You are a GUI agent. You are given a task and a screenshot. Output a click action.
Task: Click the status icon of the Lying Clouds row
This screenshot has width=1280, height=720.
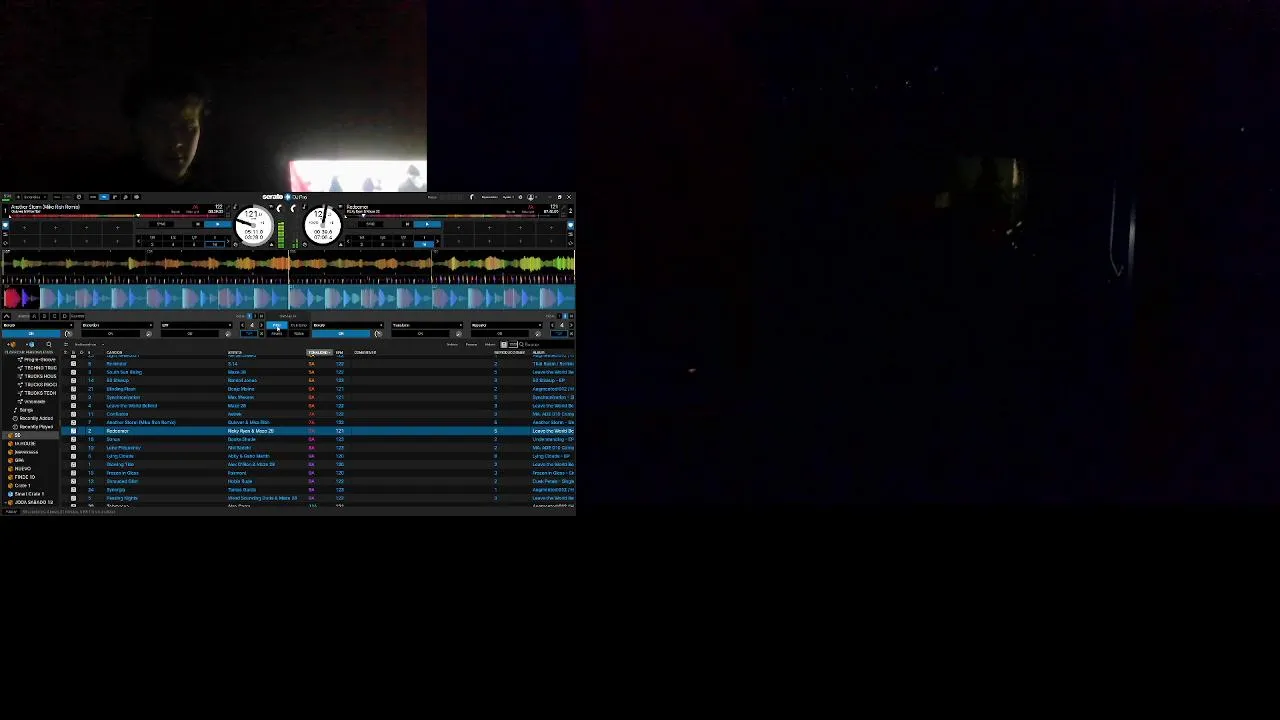tap(73, 456)
